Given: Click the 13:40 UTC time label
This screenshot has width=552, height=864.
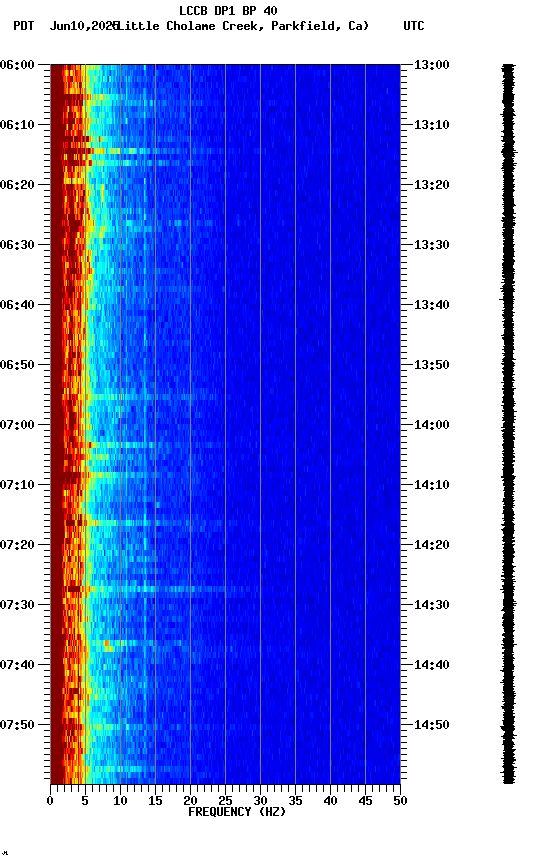Looking at the screenshot, I should coord(432,305).
